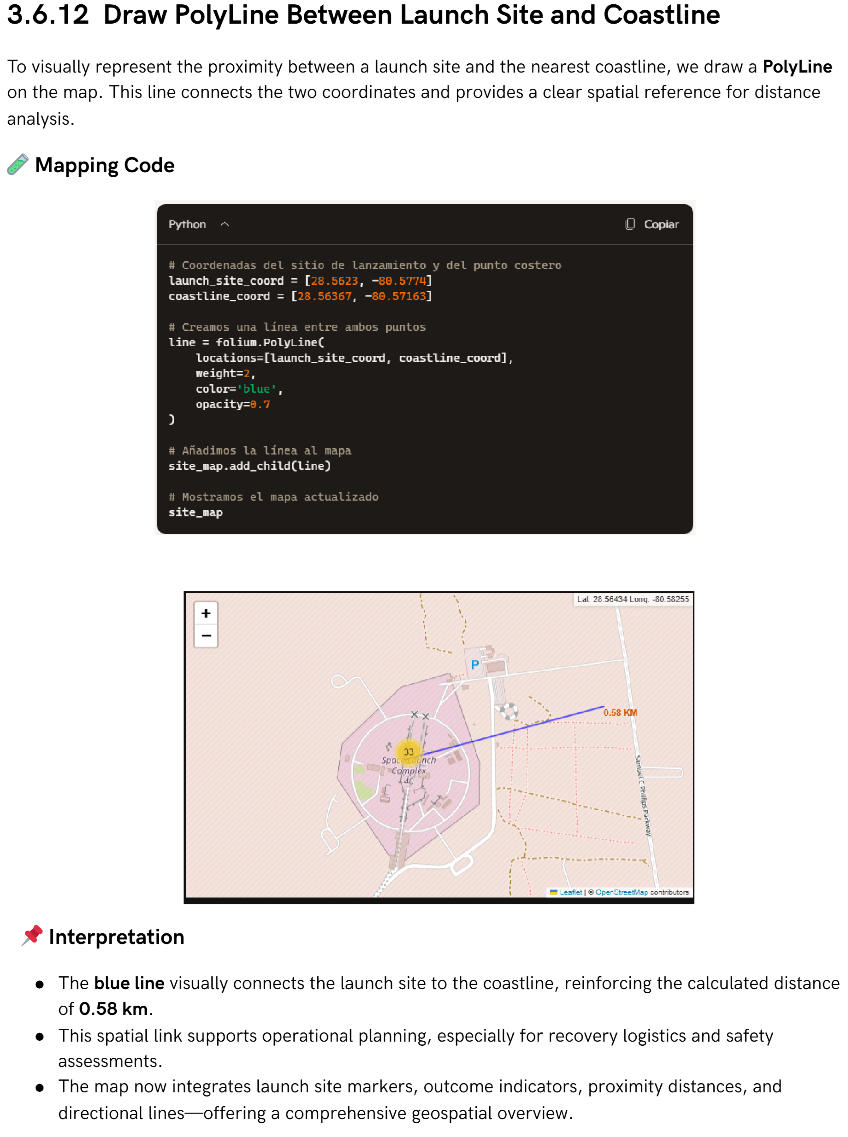Click the launch_site_coord code line

tap(300, 281)
